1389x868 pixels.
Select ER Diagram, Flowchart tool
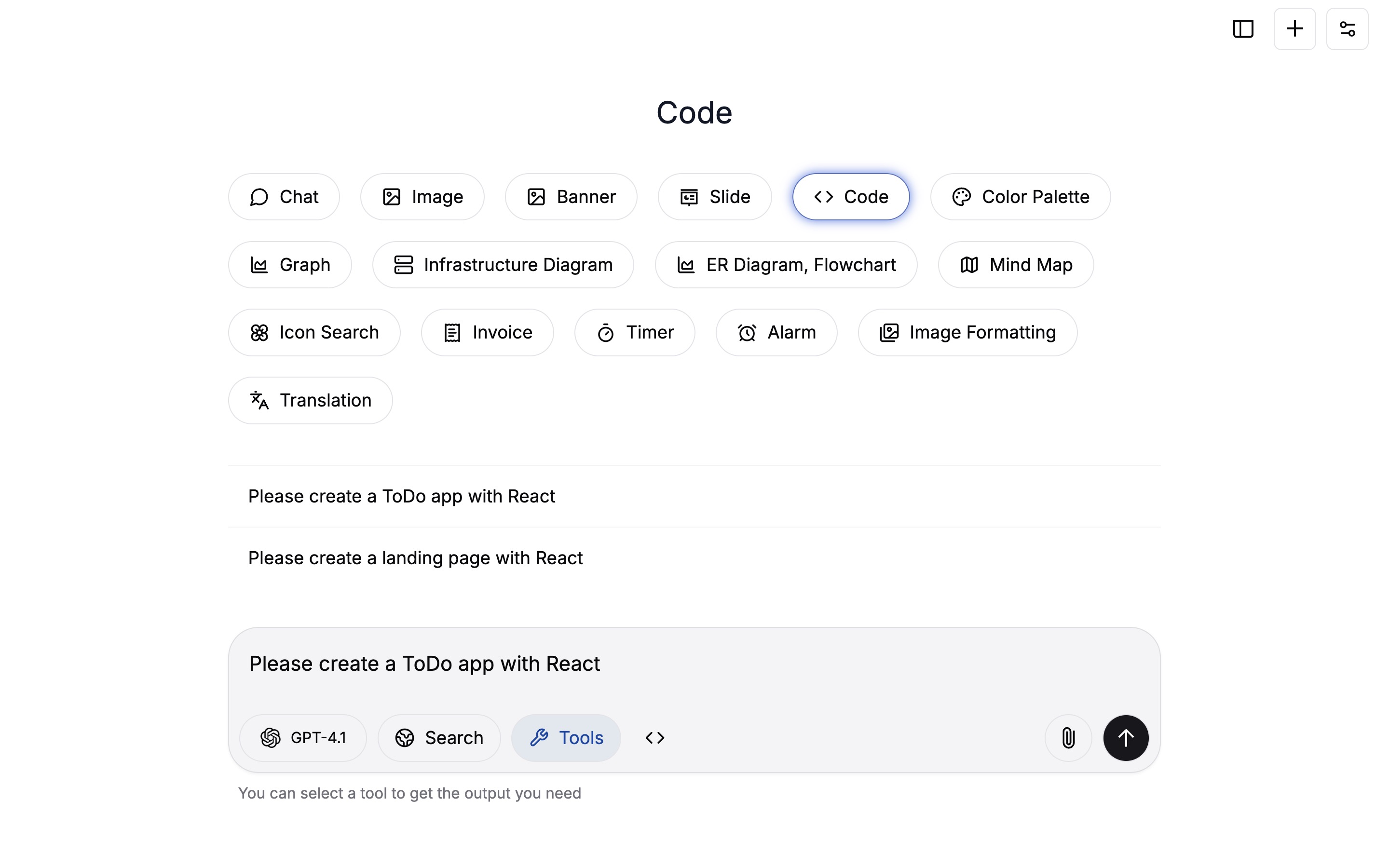[786, 265]
